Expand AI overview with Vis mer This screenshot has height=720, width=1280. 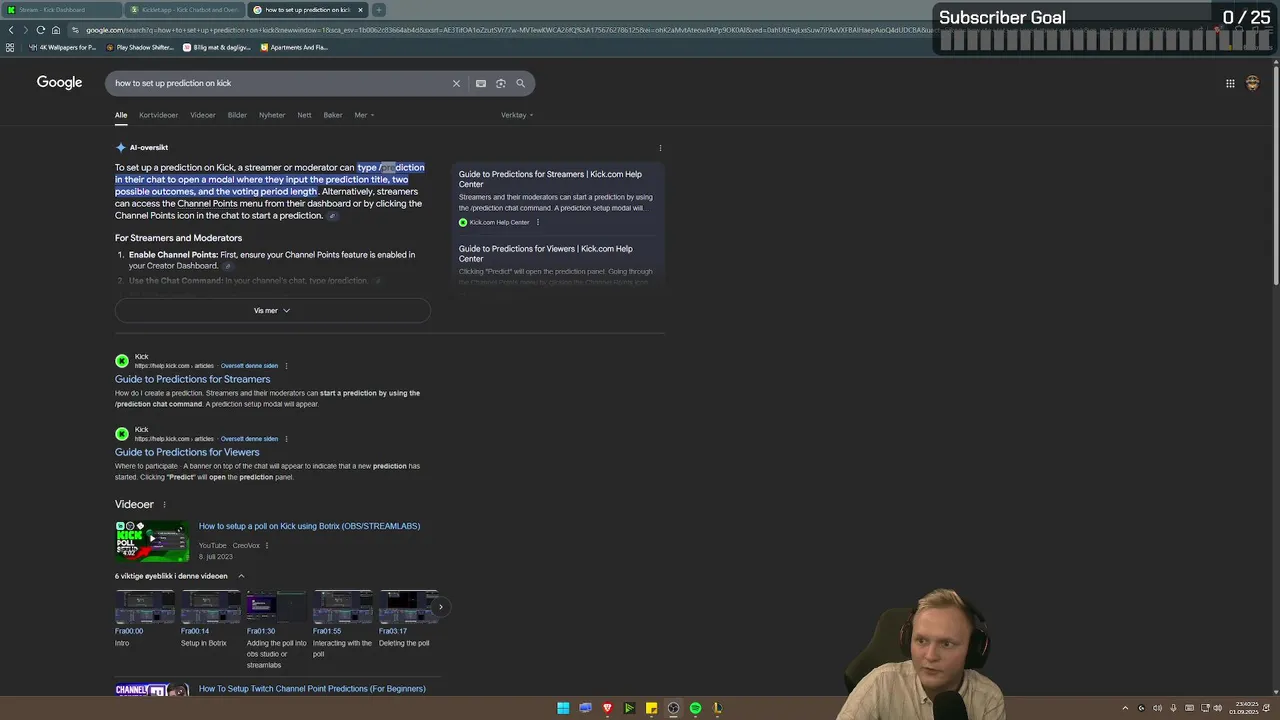(x=272, y=311)
